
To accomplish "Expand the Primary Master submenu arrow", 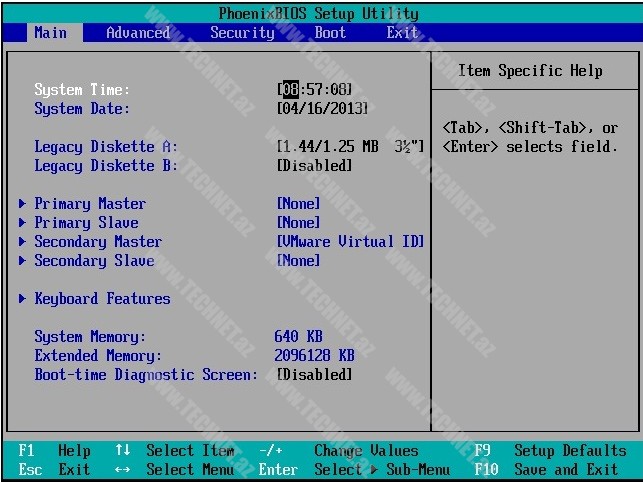I will [x=22, y=204].
